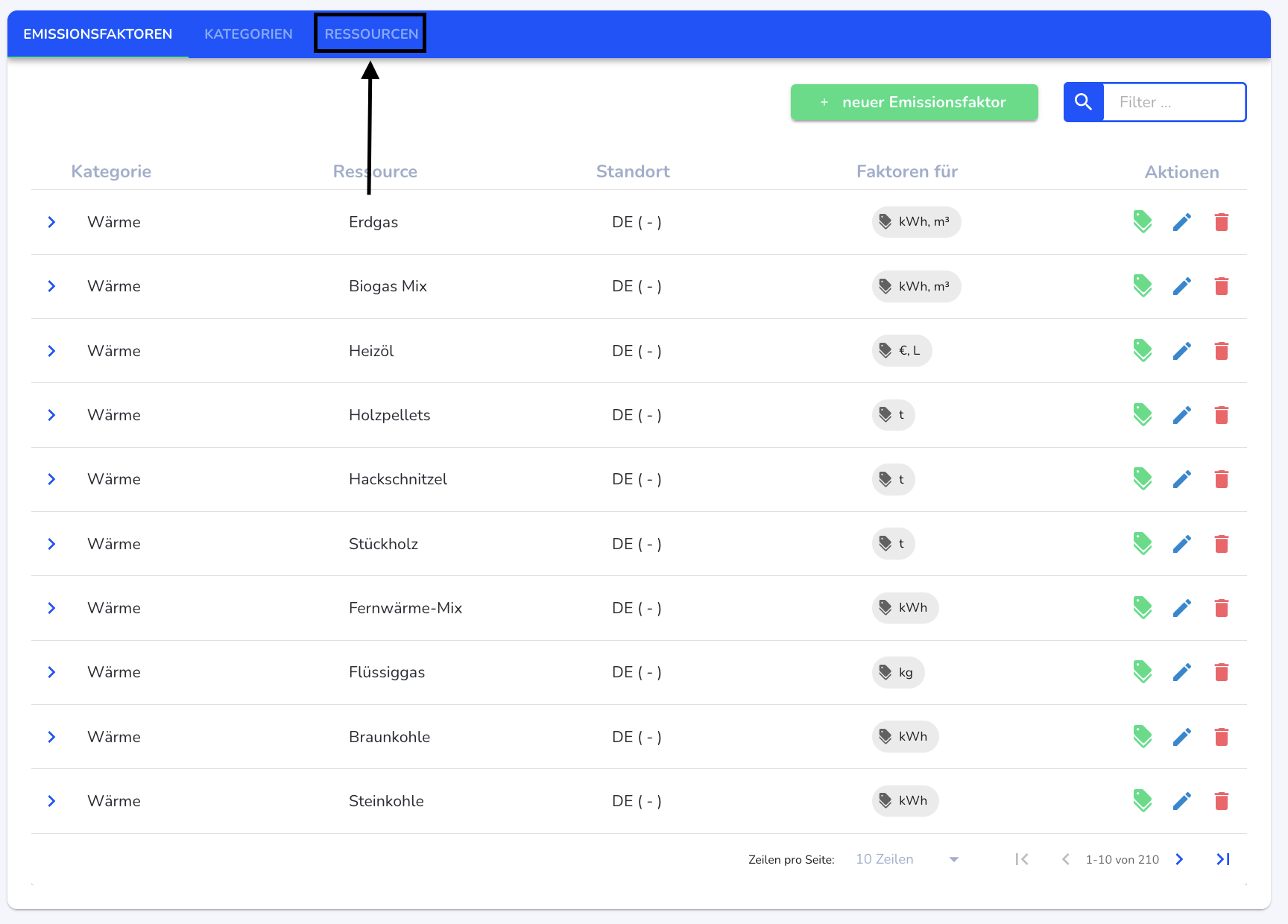Edit the Fernwärme-Mix entry
Image resolution: width=1288 pixels, height=924 pixels.
click(x=1182, y=608)
